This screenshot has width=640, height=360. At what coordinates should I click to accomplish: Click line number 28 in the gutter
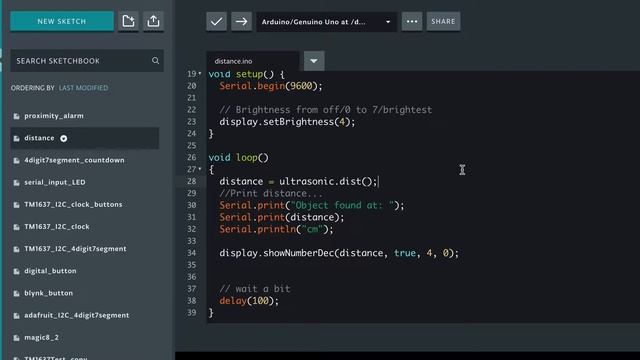tap(191, 181)
